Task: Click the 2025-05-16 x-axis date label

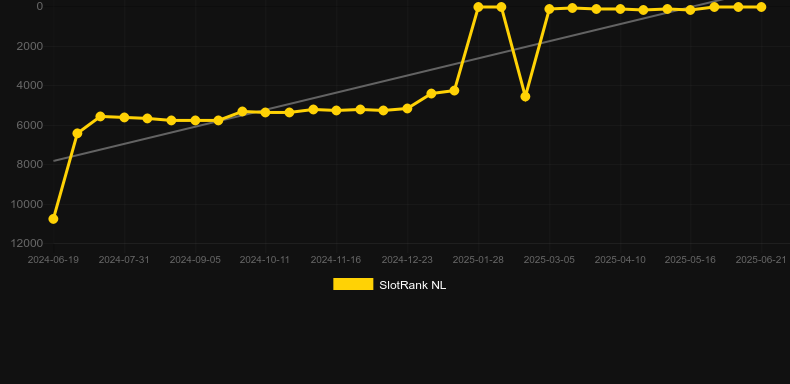Action: 690,260
